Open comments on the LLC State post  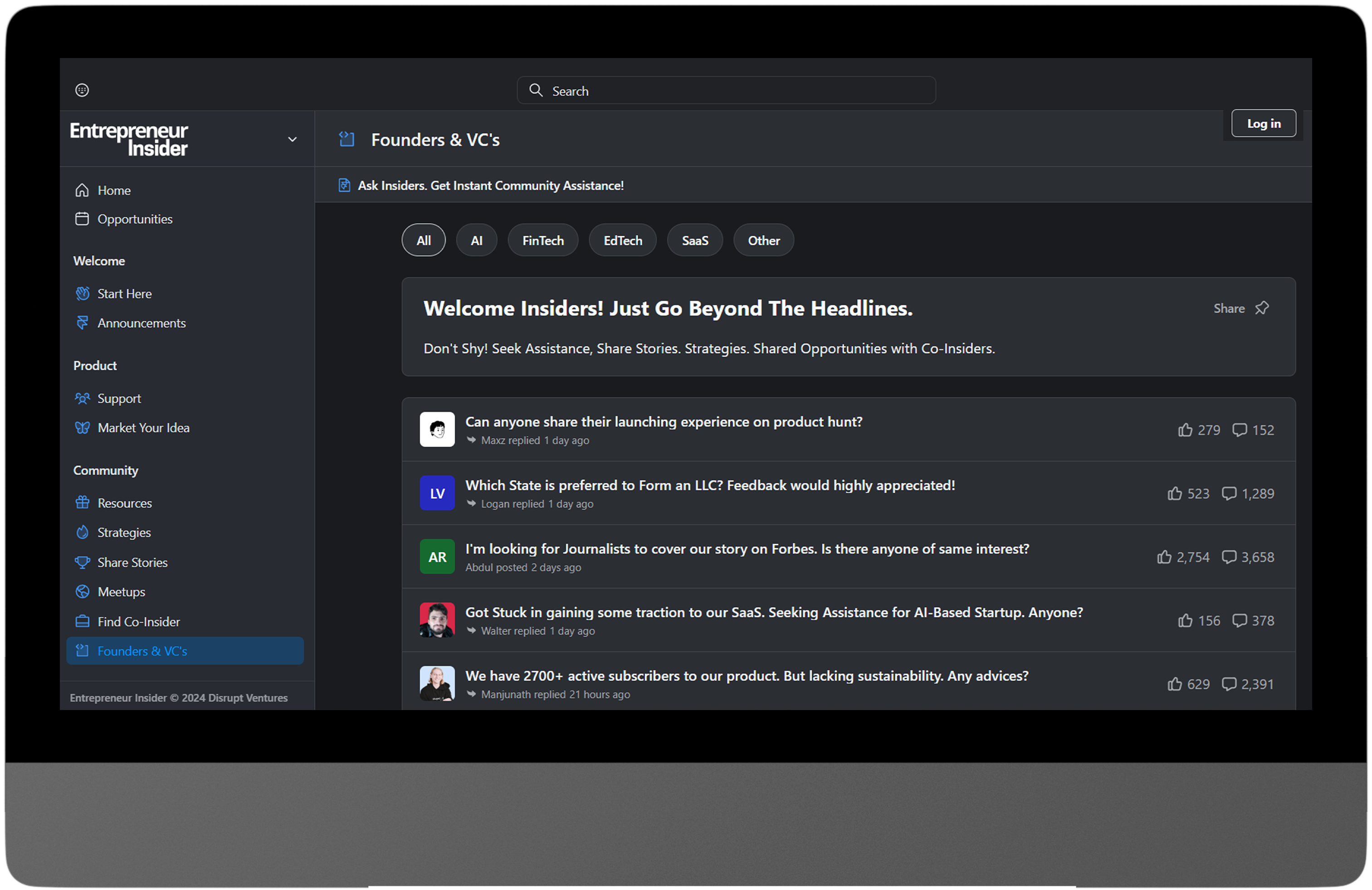(1229, 493)
